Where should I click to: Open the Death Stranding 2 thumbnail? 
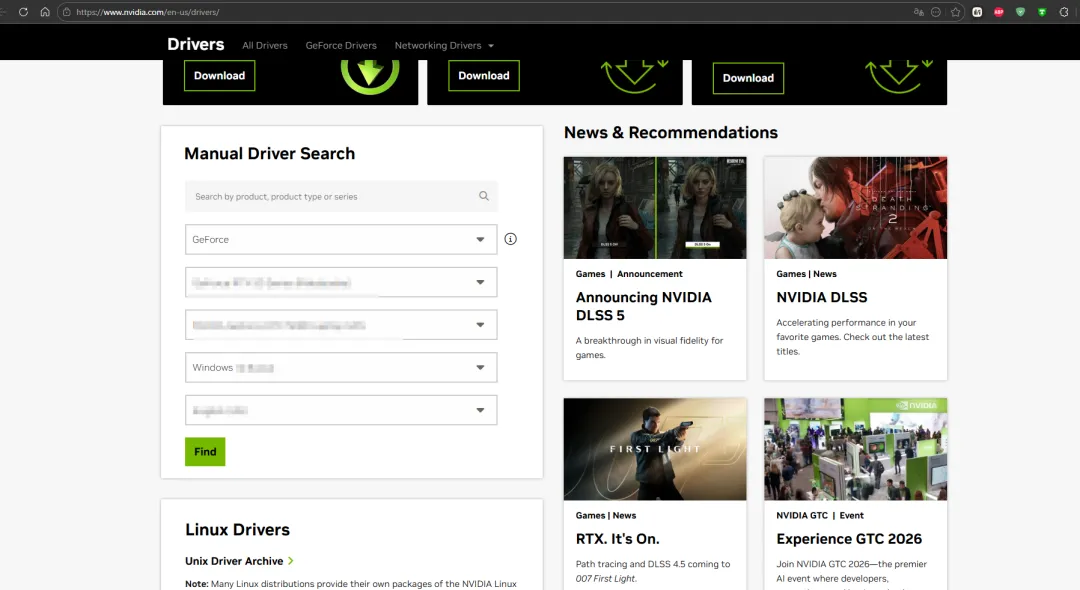pyautogui.click(x=855, y=208)
